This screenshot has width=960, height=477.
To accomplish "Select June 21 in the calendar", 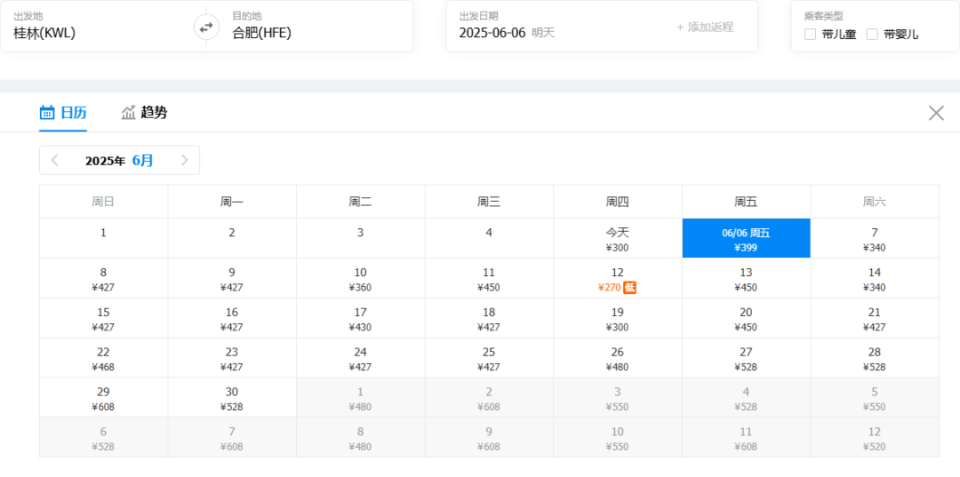I will (875, 318).
